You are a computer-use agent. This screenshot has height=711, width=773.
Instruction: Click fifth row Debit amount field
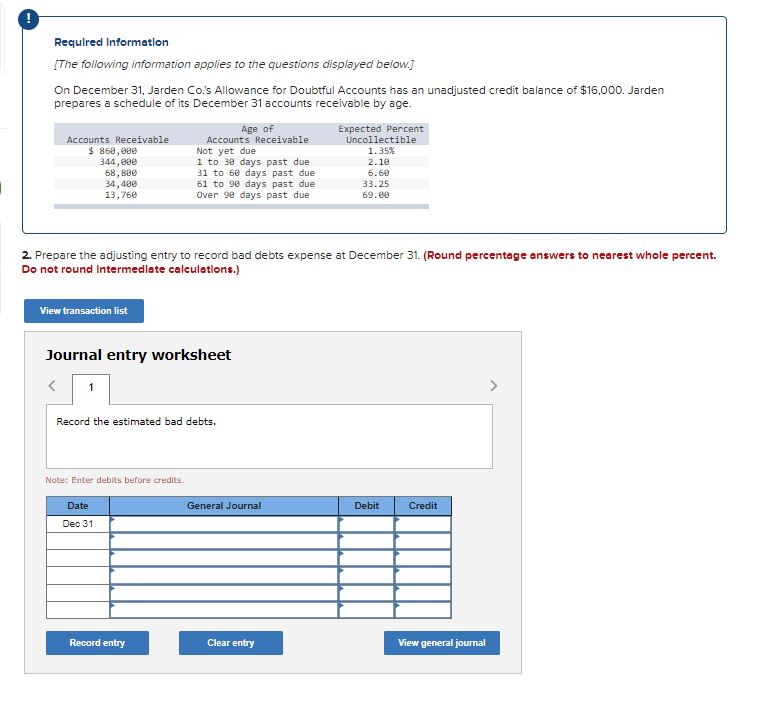[x=366, y=593]
